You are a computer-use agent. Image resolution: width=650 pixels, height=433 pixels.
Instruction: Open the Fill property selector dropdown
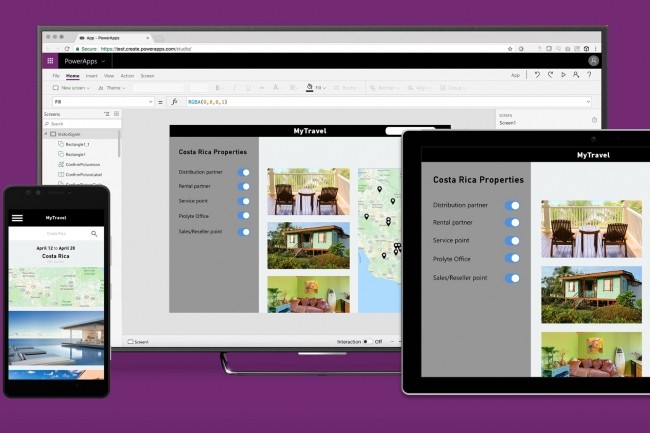point(103,102)
